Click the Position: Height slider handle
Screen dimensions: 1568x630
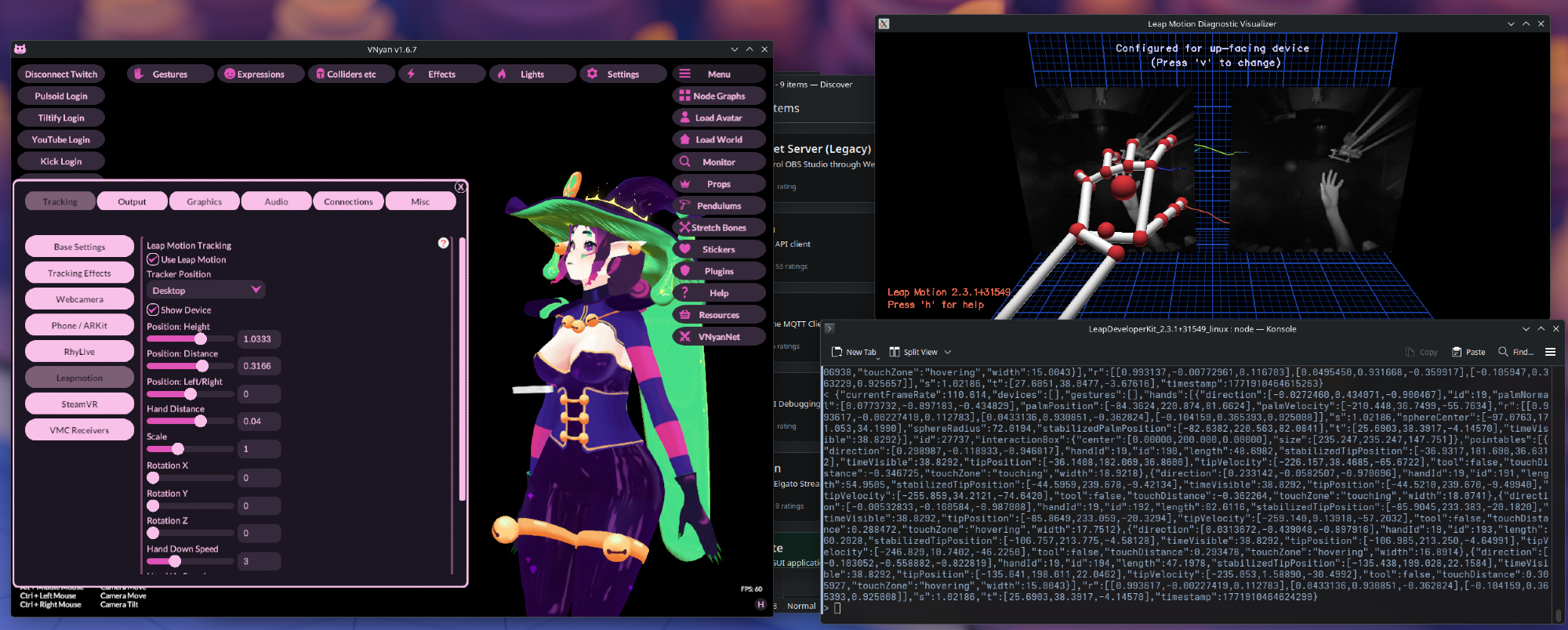(x=201, y=339)
